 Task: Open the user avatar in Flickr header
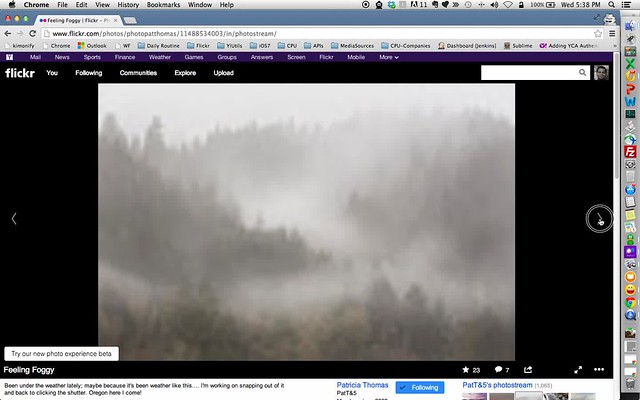pyautogui.click(x=601, y=73)
